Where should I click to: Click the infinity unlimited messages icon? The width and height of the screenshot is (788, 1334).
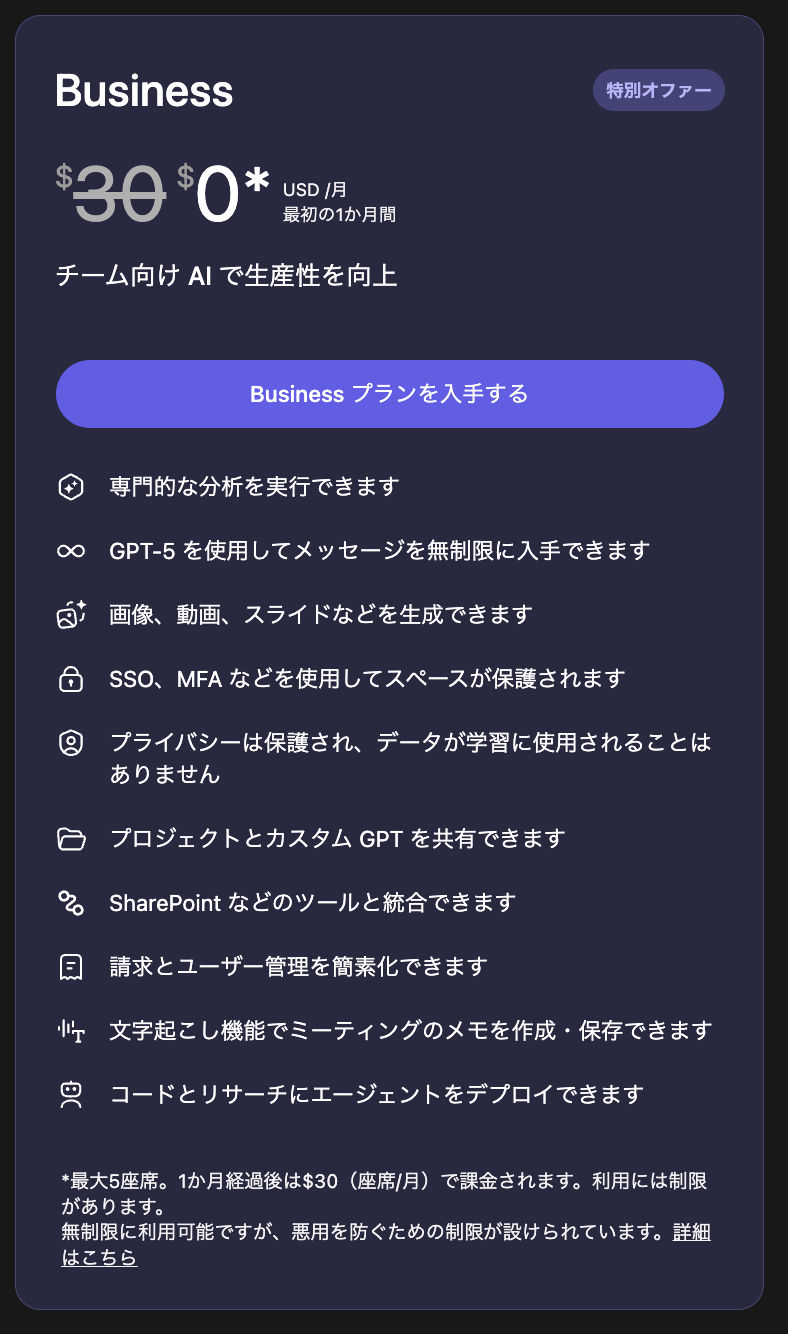(70, 551)
